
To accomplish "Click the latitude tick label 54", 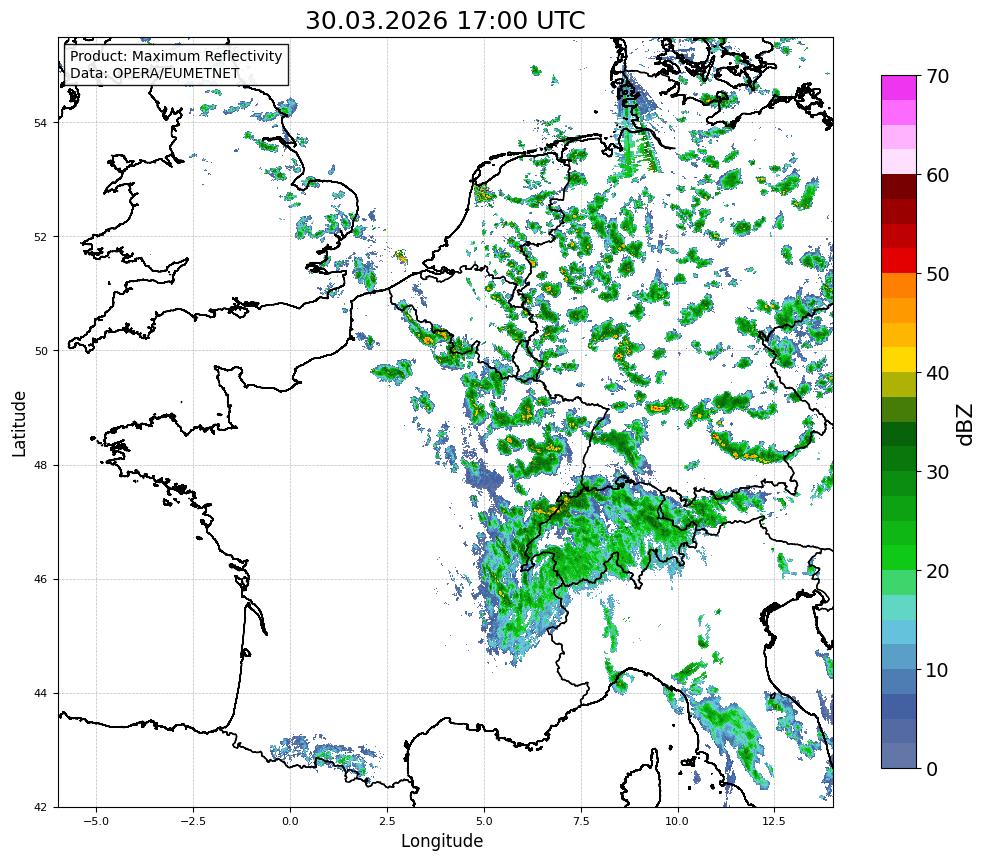I will (x=40, y=122).
